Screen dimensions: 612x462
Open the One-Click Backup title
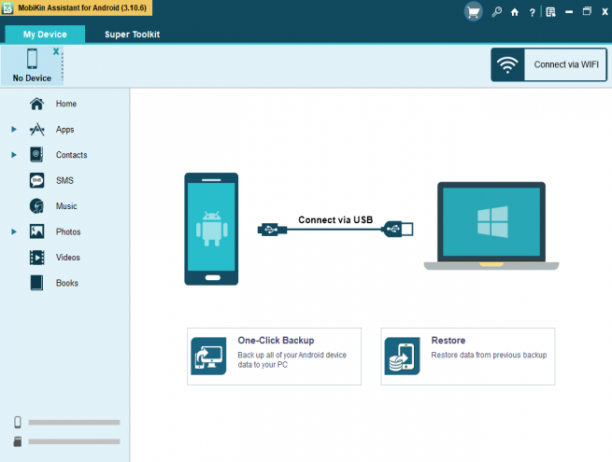pos(276,340)
